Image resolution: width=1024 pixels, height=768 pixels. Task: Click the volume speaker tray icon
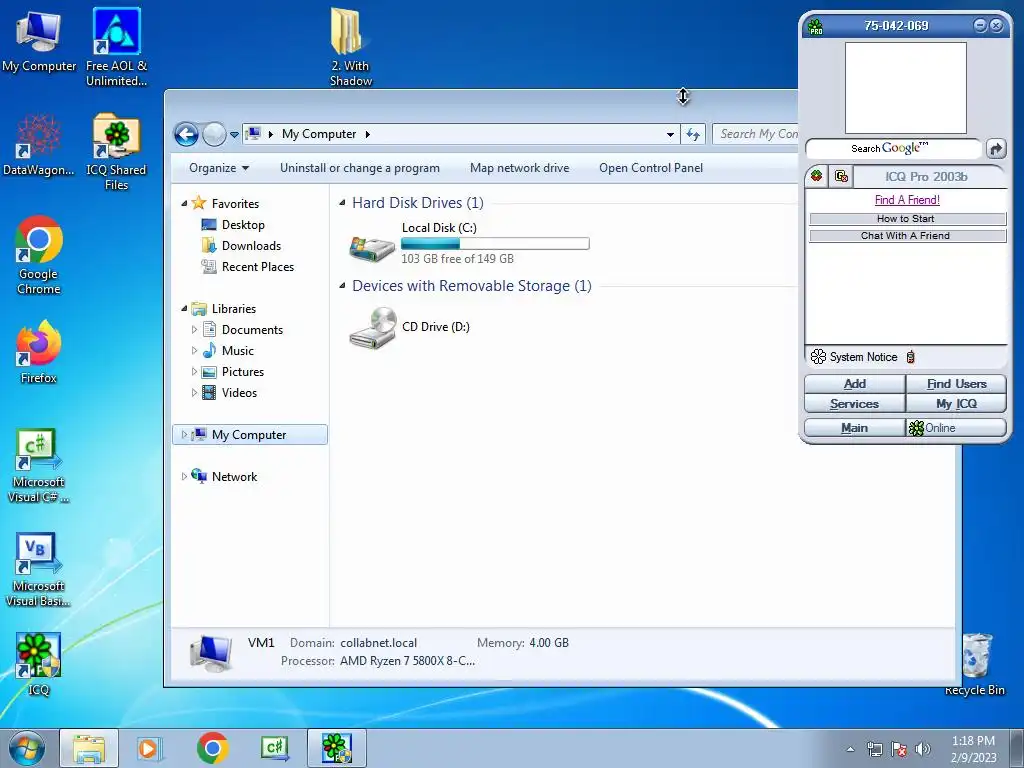tap(923, 749)
